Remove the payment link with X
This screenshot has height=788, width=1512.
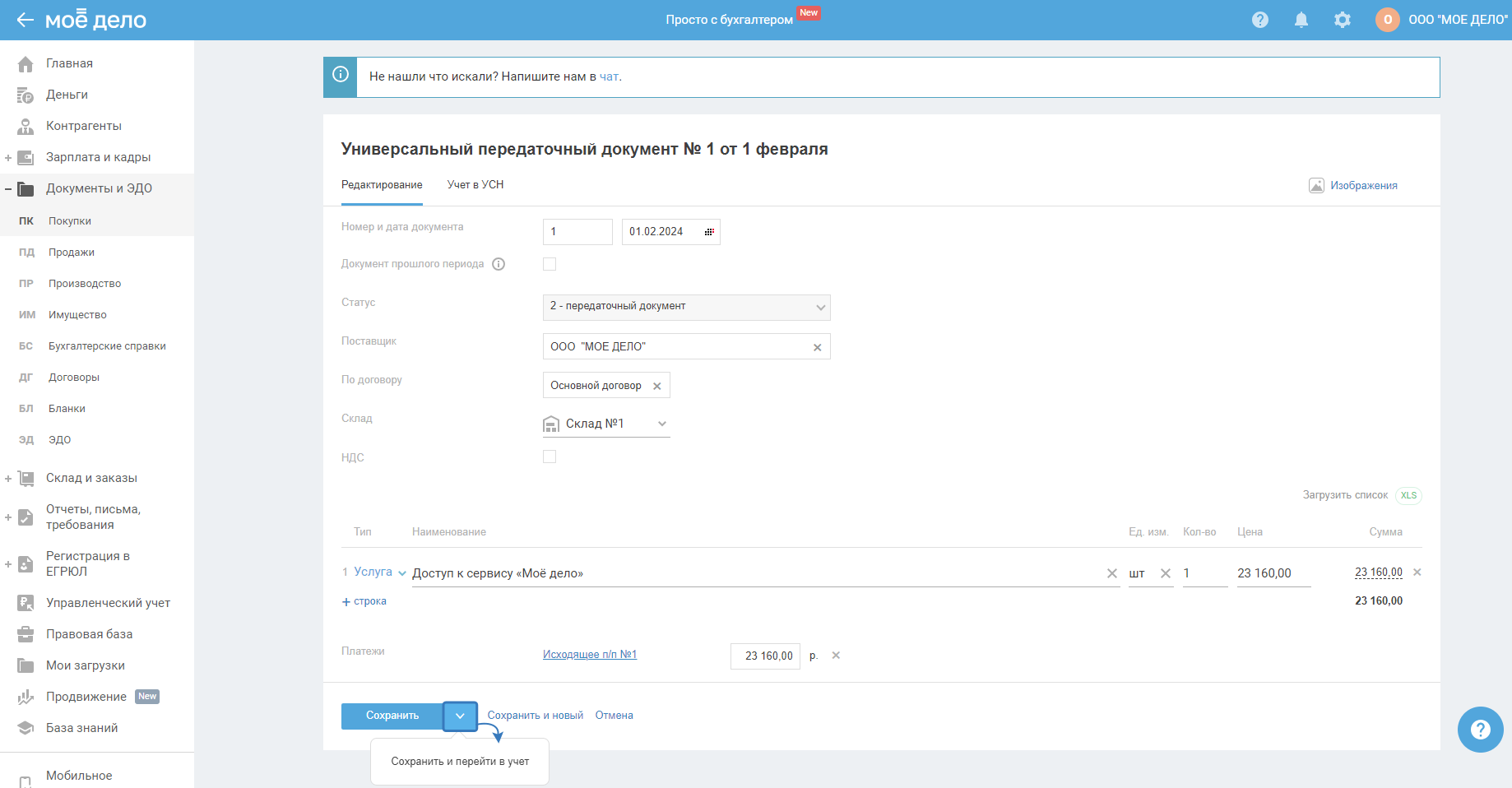click(836, 656)
